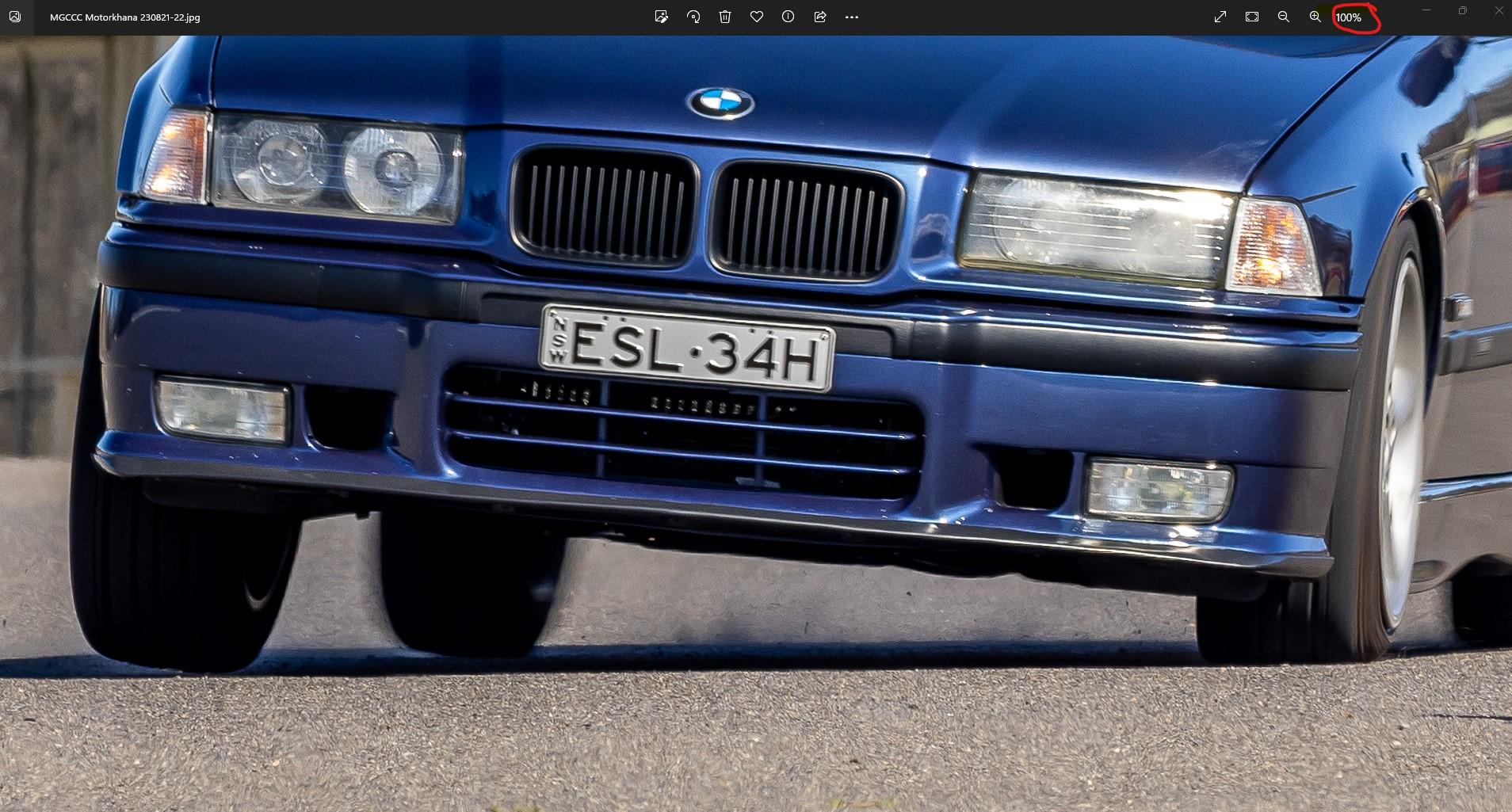Rotate the image with the rotate icon
1512x812 pixels.
point(693,17)
